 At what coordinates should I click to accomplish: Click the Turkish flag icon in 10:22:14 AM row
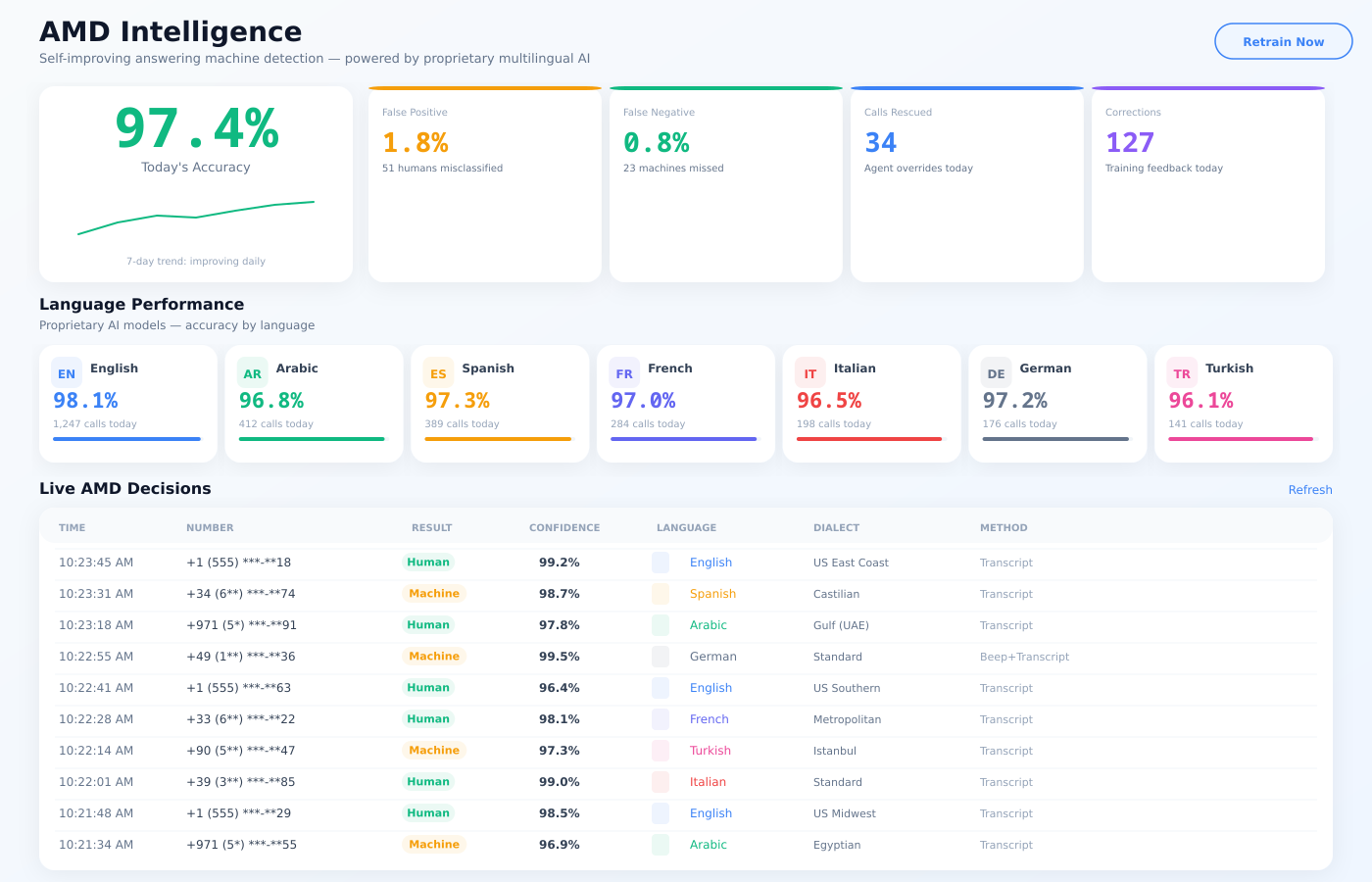pyautogui.click(x=661, y=751)
